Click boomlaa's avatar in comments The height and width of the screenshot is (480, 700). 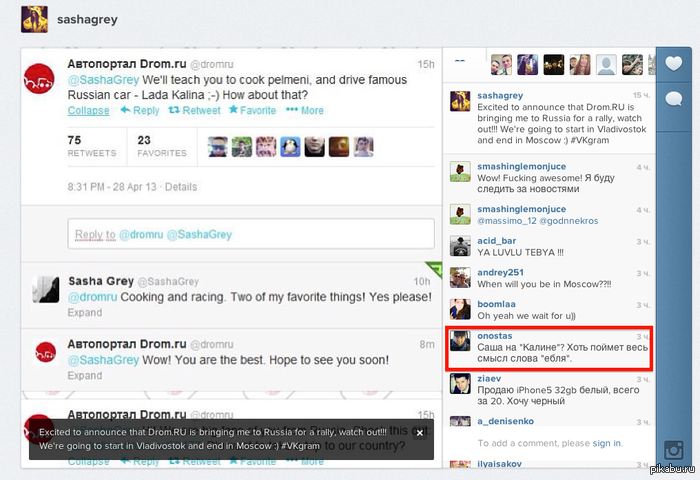(x=460, y=309)
